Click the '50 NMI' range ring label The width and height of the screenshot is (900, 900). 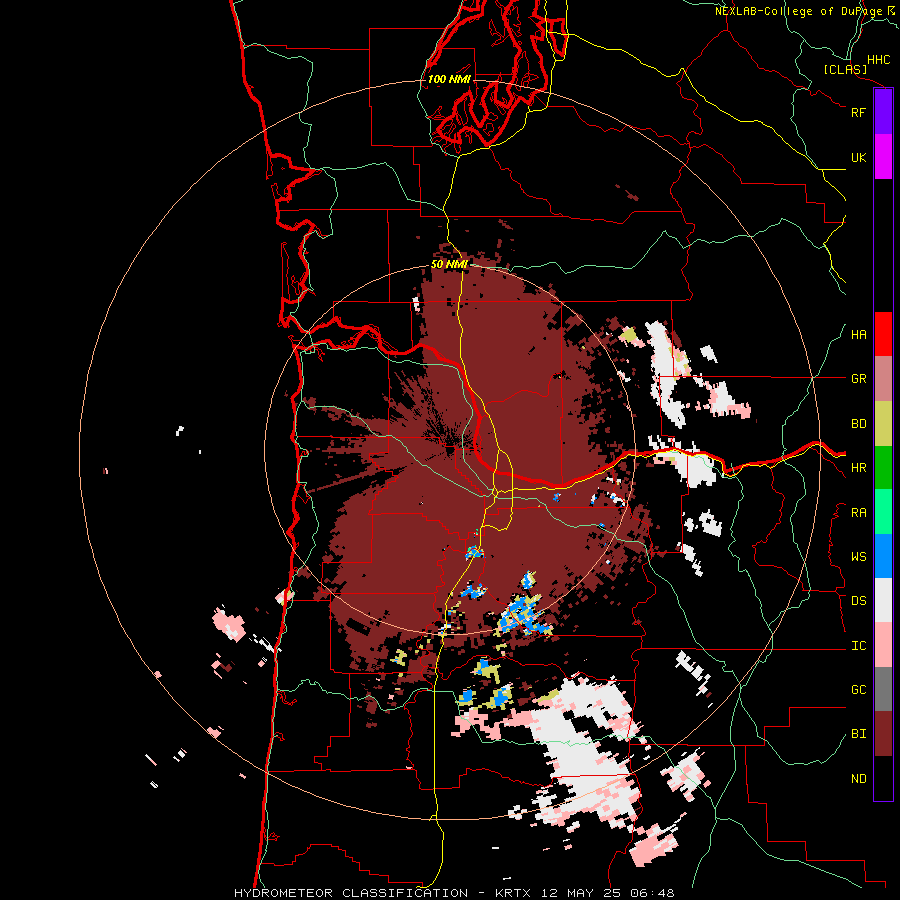(449, 265)
